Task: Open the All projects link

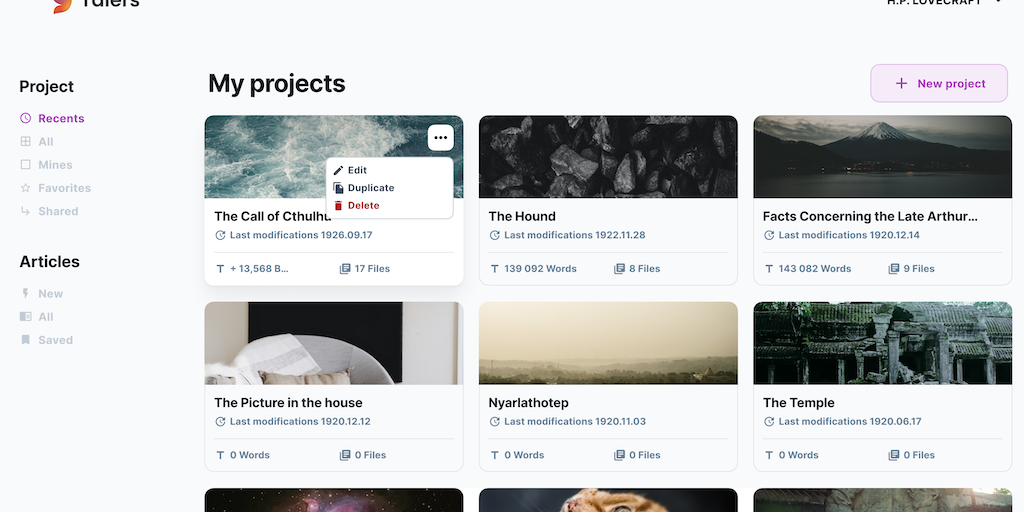Action: coord(46,142)
